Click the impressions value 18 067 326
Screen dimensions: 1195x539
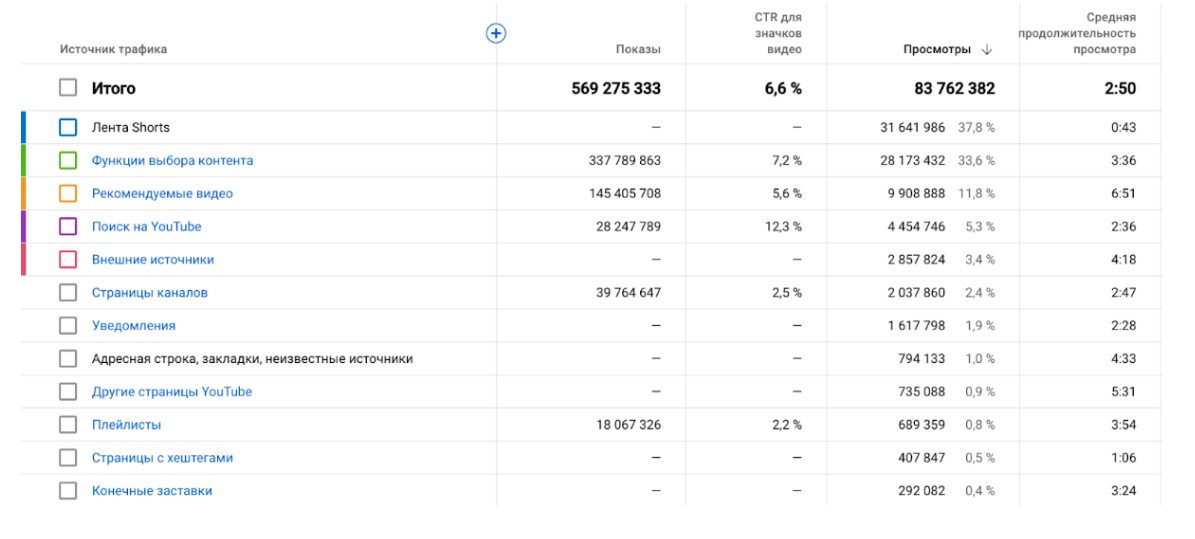coord(629,425)
